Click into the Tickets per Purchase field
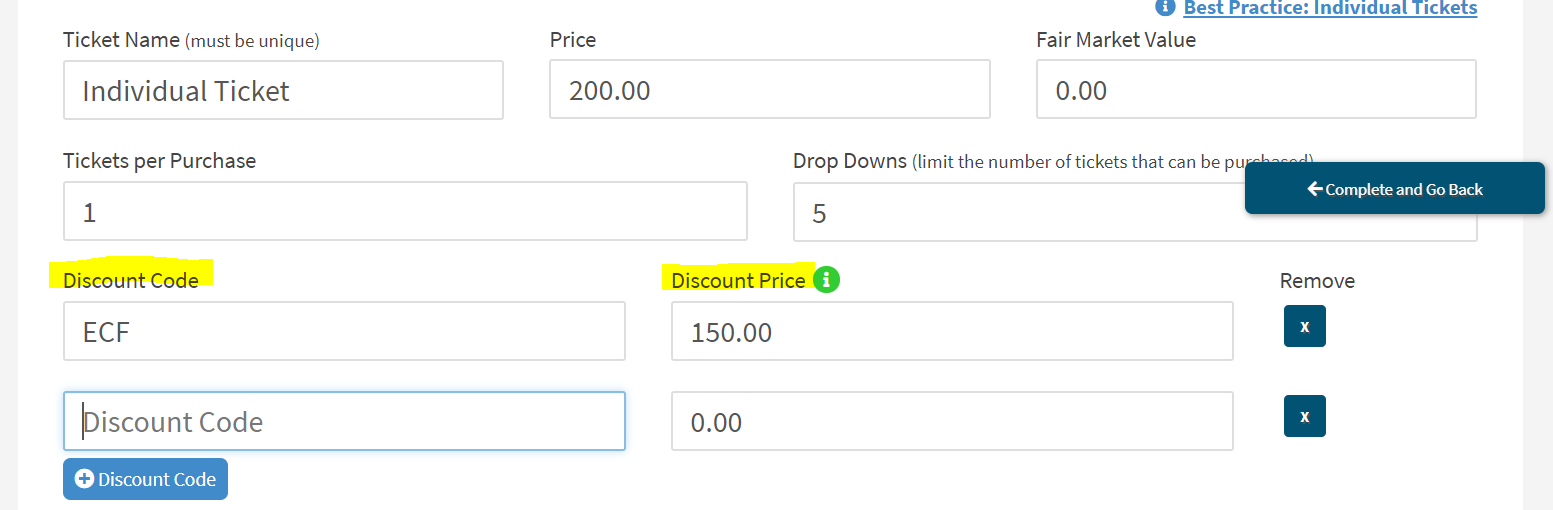 click(x=405, y=211)
